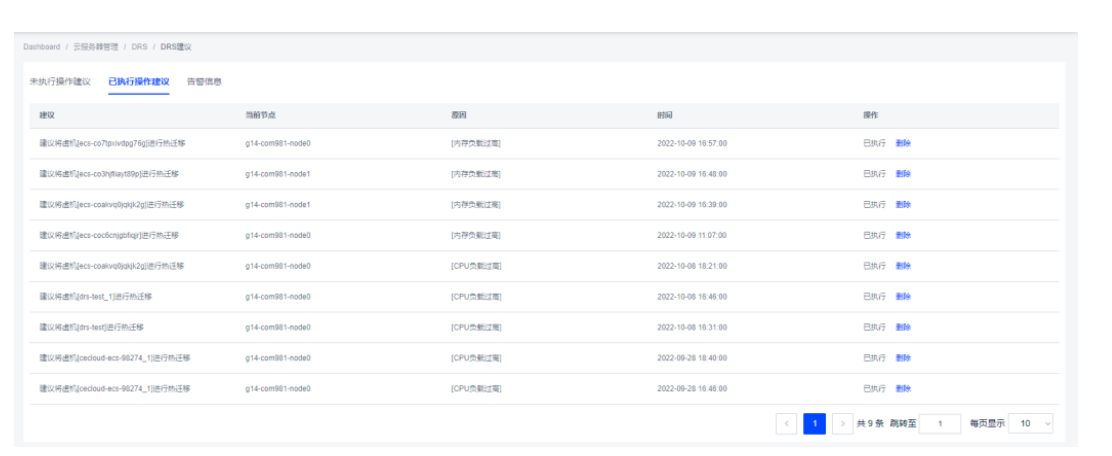Select suggestion for ecs-co7tpxivdpg76g
The width and height of the screenshot is (1112, 456).
tap(112, 143)
